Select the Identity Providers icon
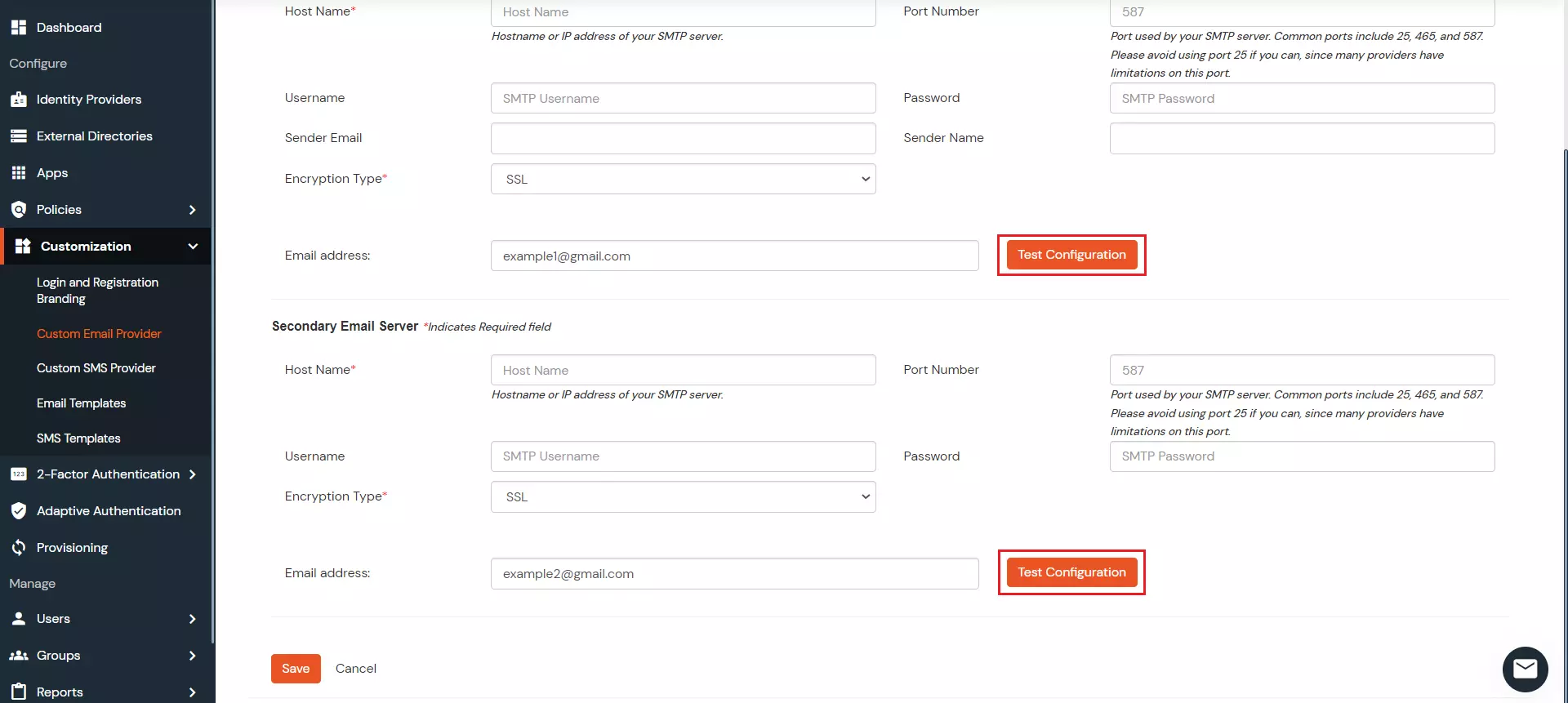 [18, 99]
